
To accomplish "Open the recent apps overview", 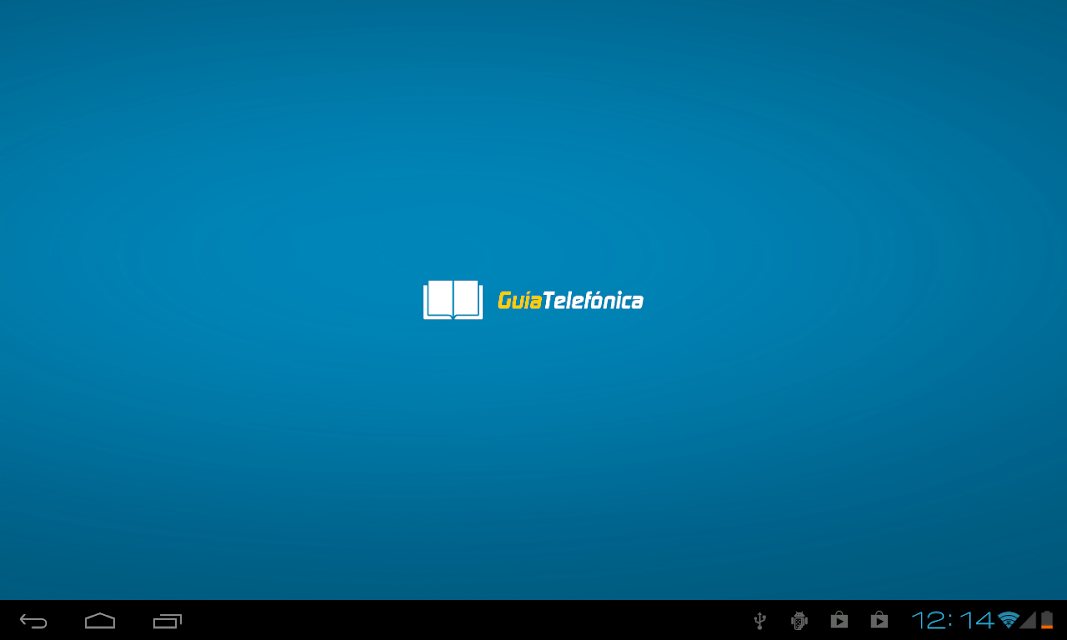I will coord(167,620).
